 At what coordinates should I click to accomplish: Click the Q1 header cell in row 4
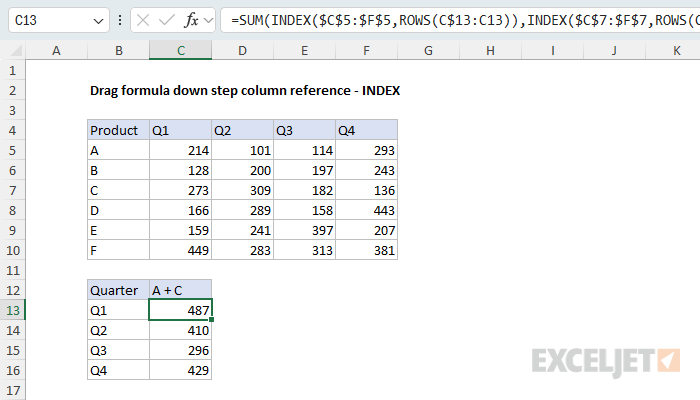pyautogui.click(x=180, y=130)
